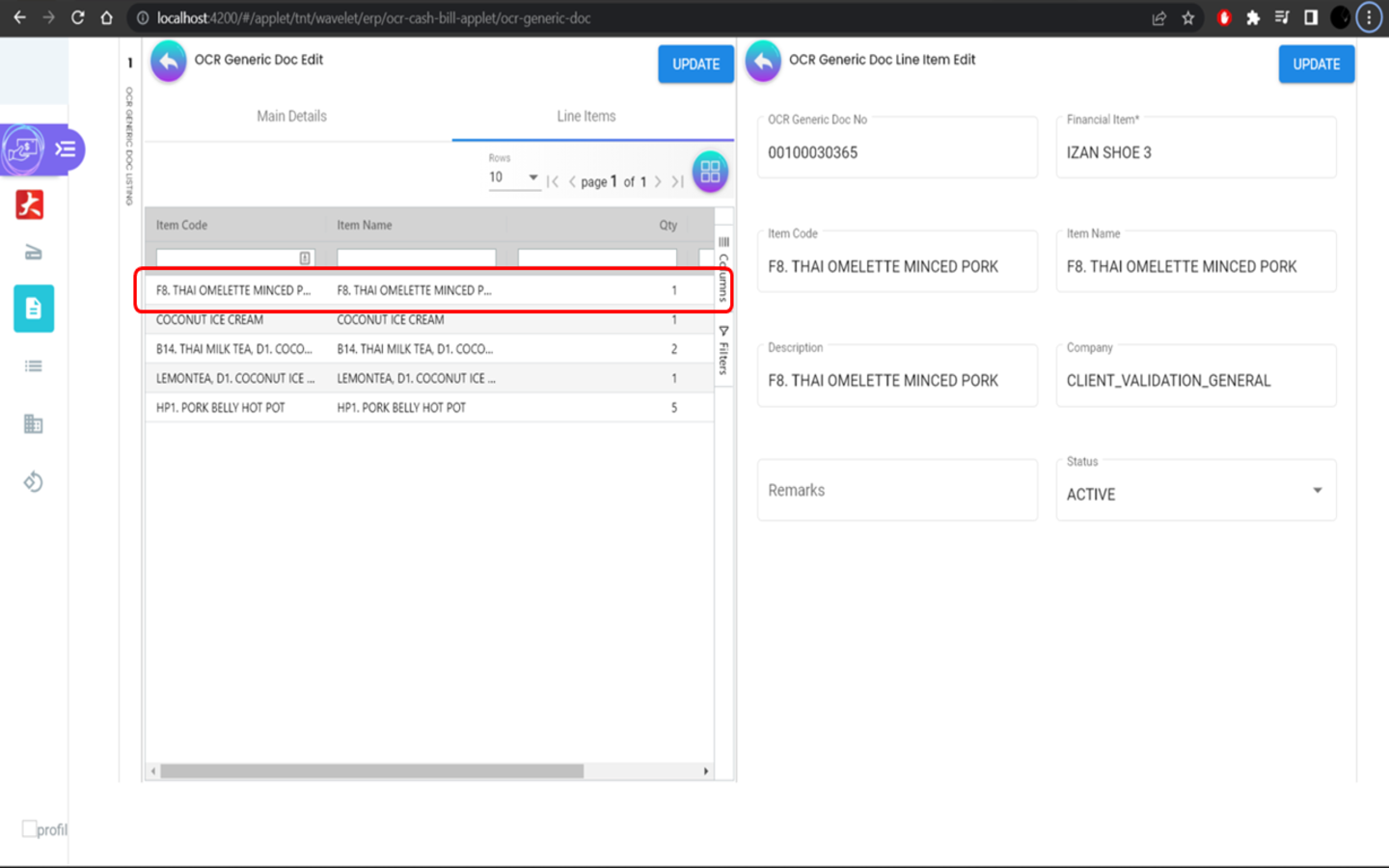
Task: Open the purple grid view icon
Action: 710,172
